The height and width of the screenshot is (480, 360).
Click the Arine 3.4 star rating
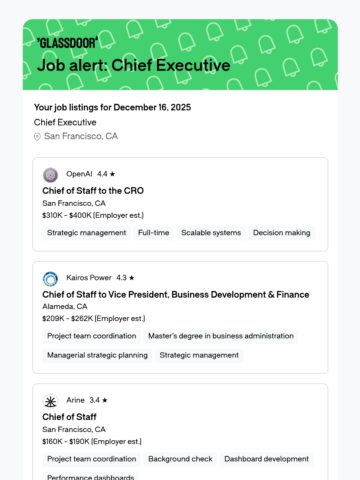point(98,400)
